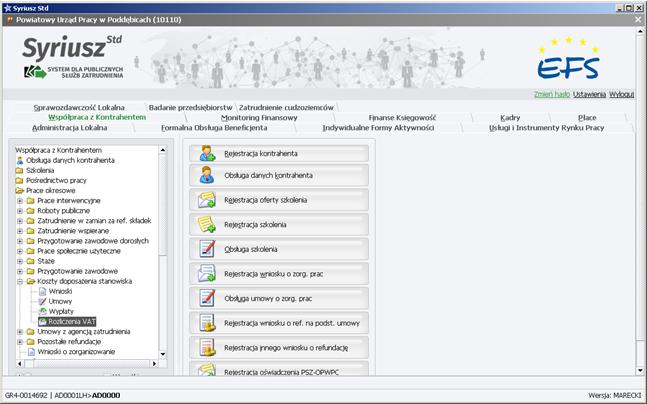Expand Zatrudnienie w zamian za ref. składek node
647x404 pixels.
[x=20, y=221]
